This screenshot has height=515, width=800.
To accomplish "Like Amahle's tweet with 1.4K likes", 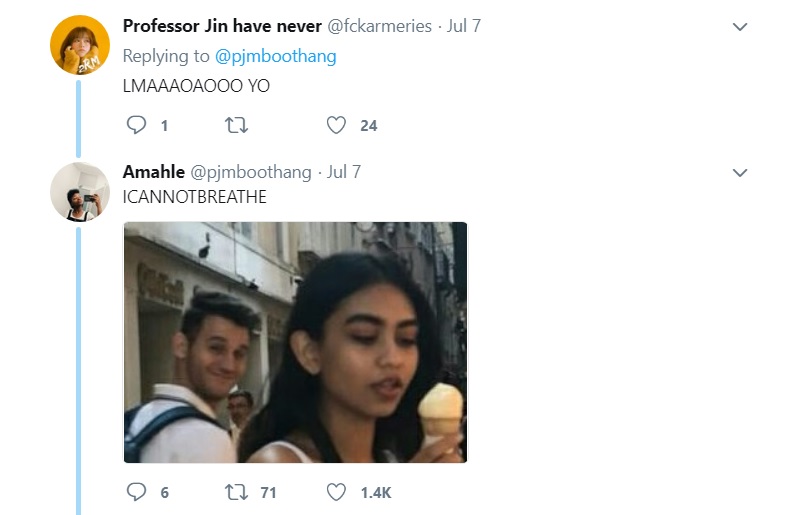I will point(336,492).
